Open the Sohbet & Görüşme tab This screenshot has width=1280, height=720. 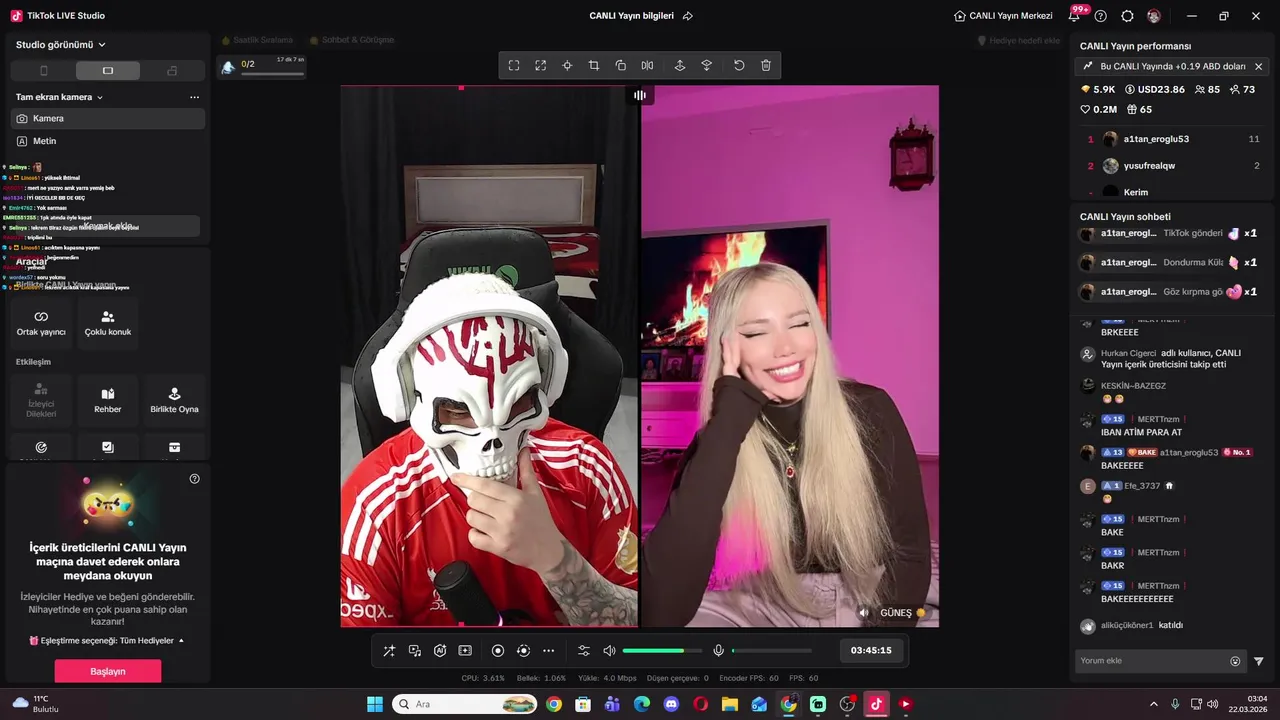point(352,40)
